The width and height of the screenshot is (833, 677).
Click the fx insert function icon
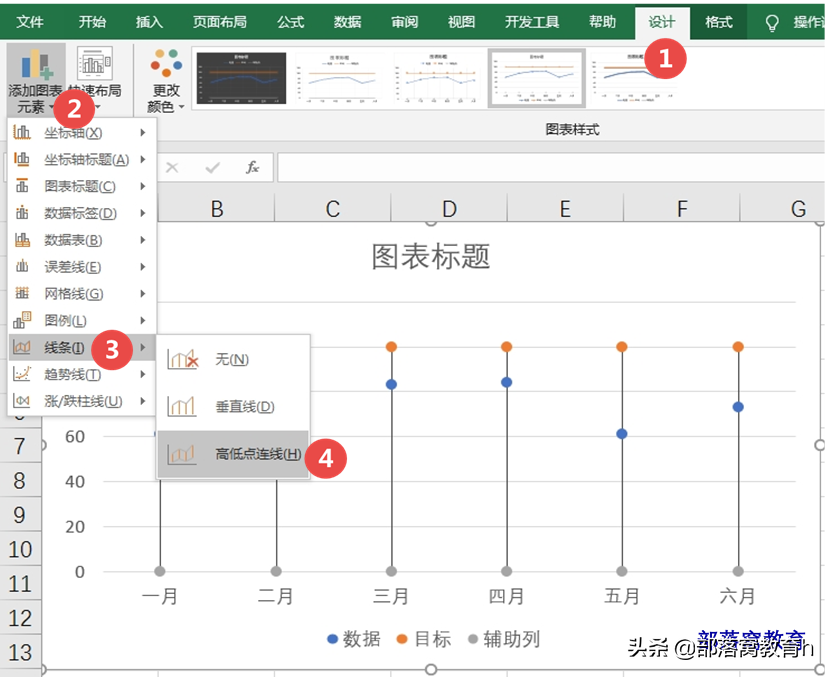[x=252, y=167]
